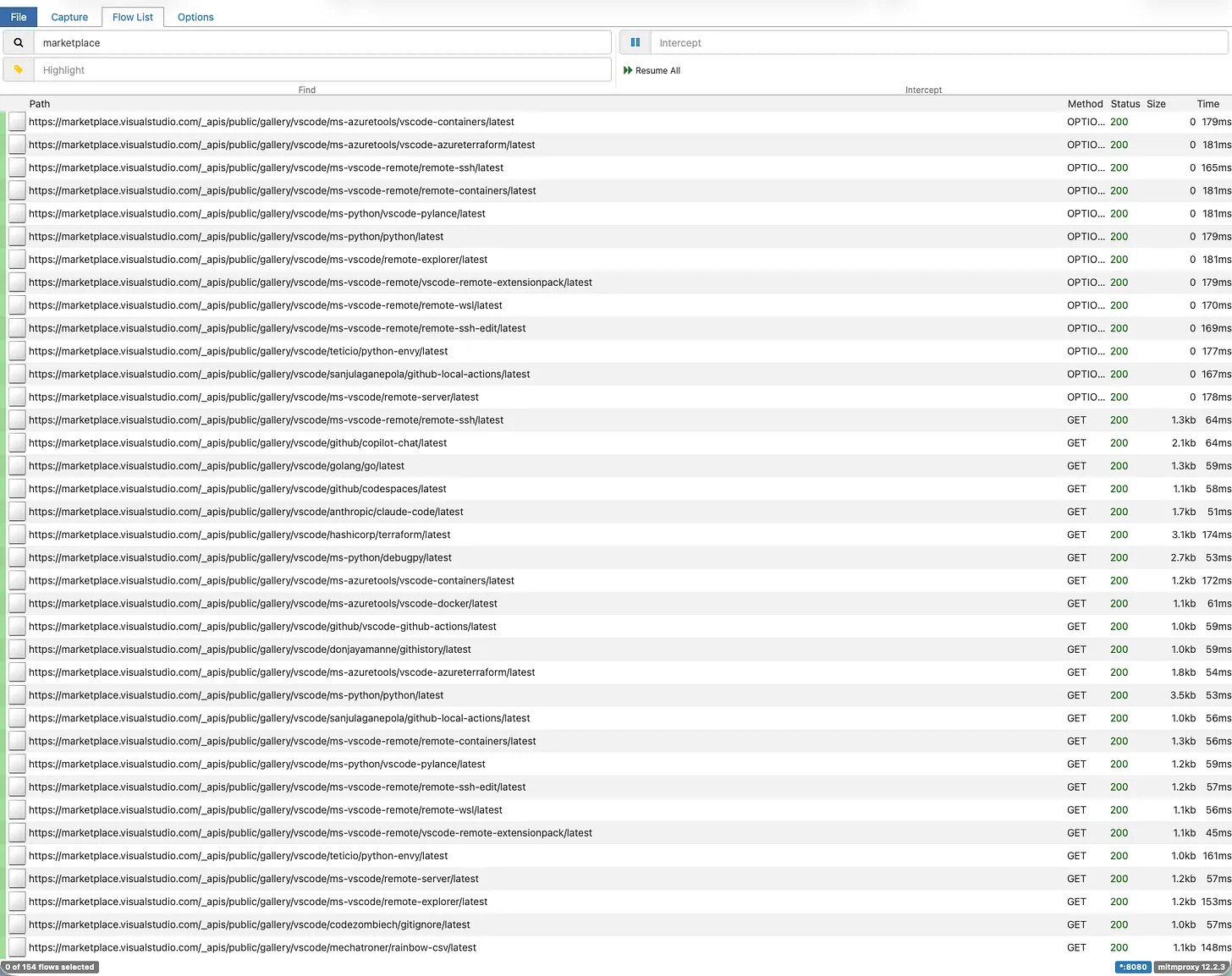
Task: Sort flows by the Method column header
Action: pyautogui.click(x=1085, y=104)
